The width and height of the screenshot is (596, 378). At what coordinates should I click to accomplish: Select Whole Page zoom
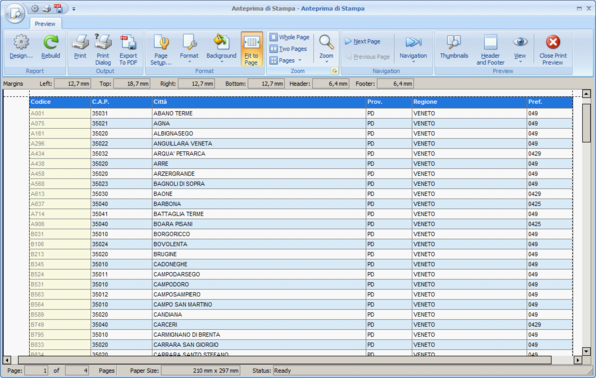[289, 37]
